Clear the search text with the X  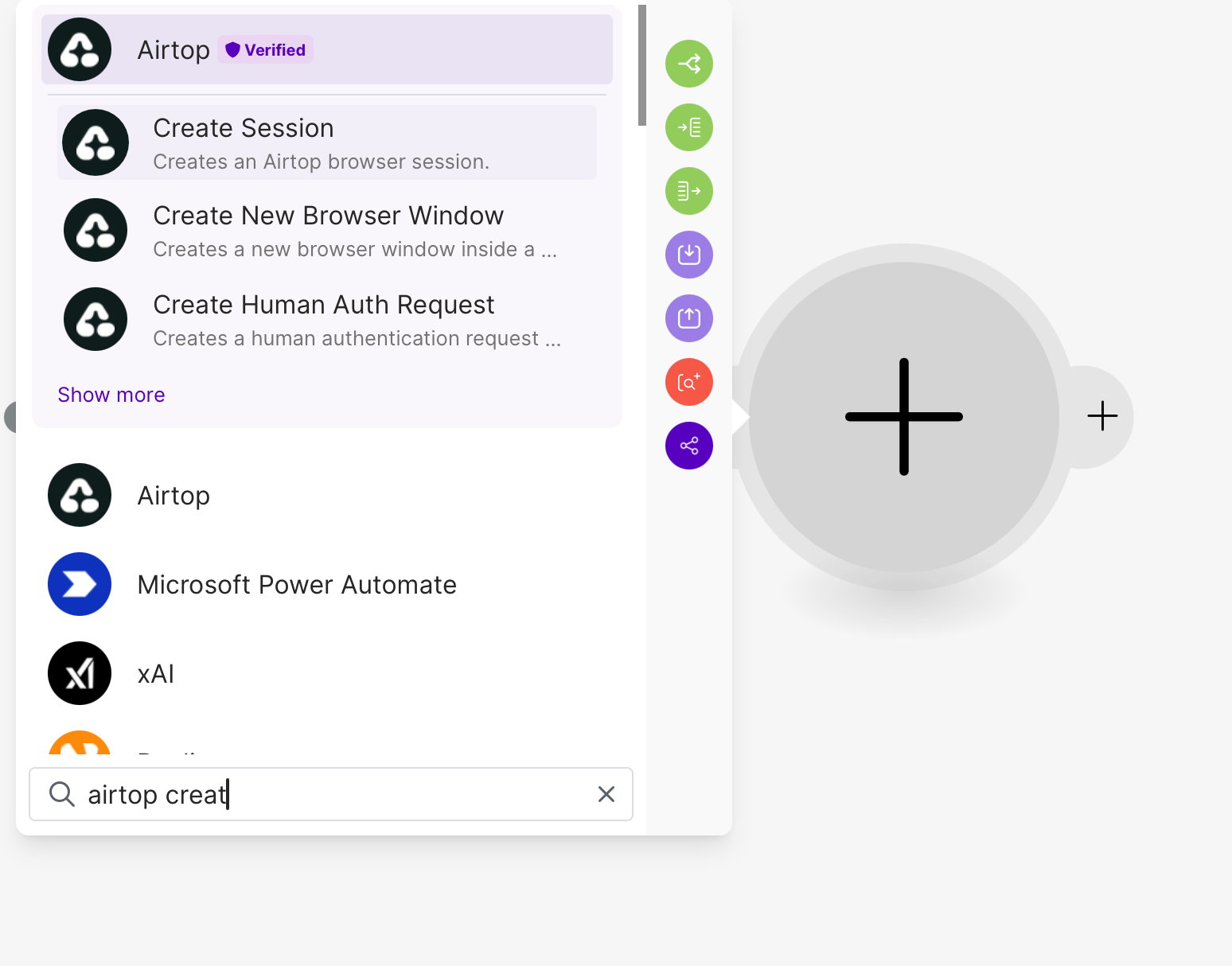(606, 794)
